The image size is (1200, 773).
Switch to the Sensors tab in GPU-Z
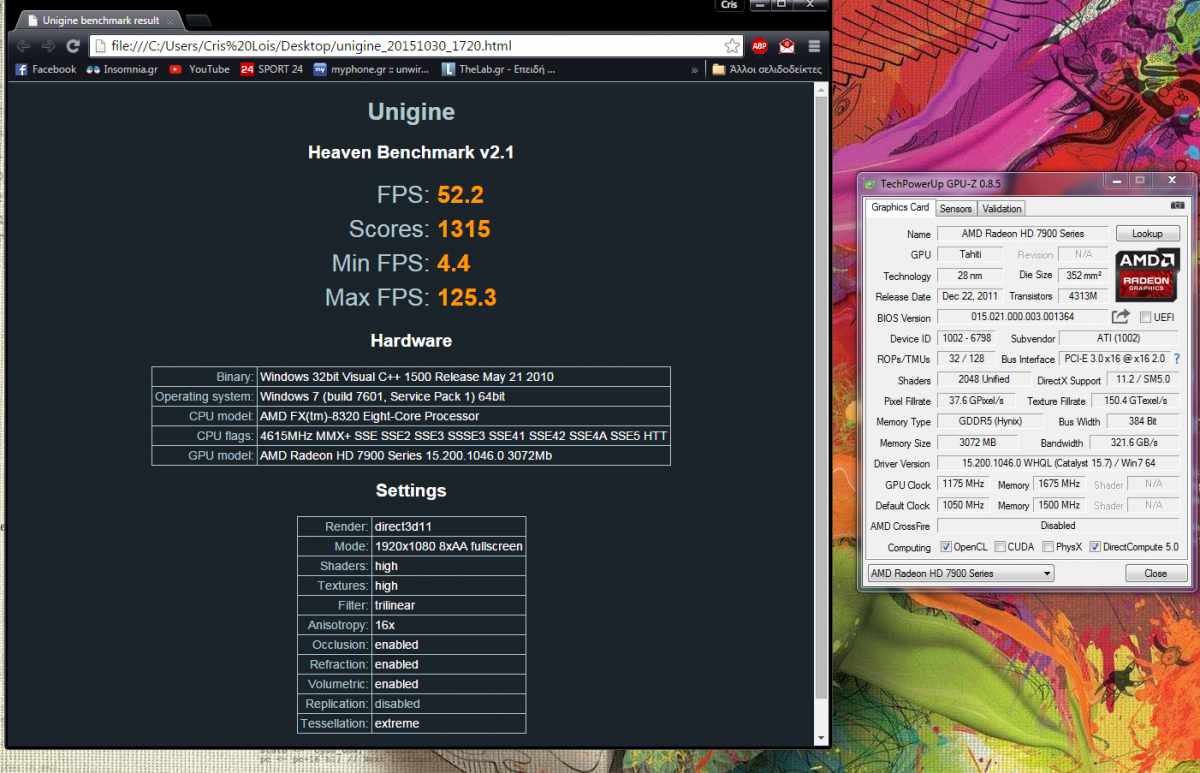pyautogui.click(x=956, y=209)
